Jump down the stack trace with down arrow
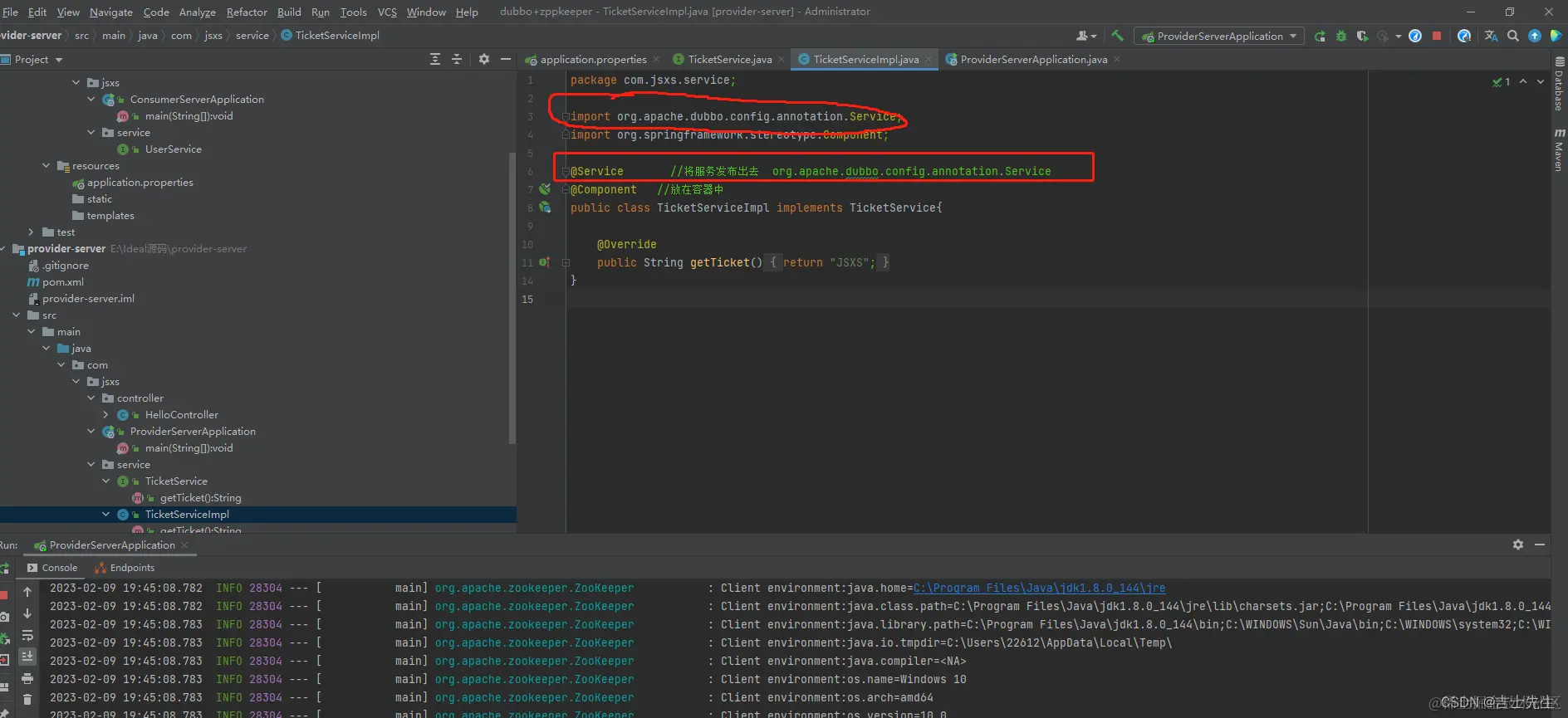Image resolution: width=1568 pixels, height=718 pixels. pos(27,613)
